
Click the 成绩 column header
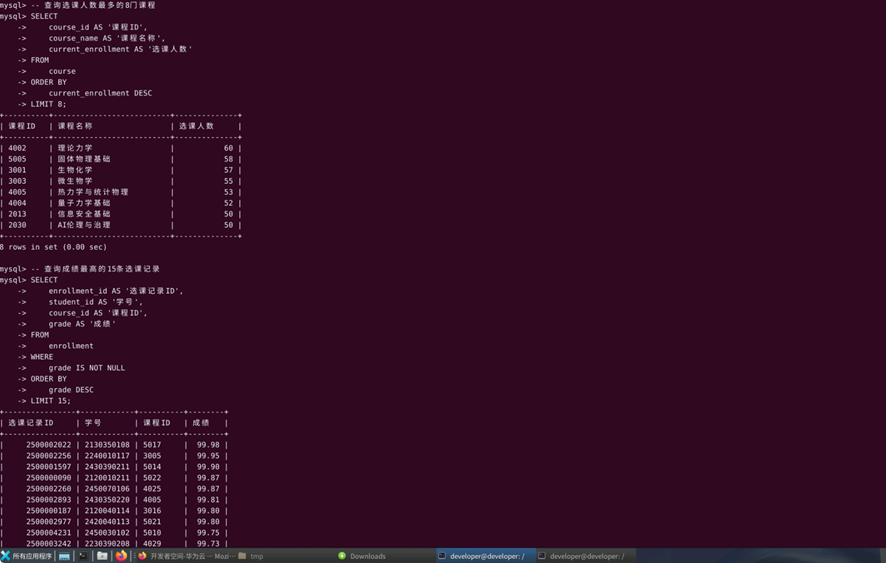coord(201,423)
